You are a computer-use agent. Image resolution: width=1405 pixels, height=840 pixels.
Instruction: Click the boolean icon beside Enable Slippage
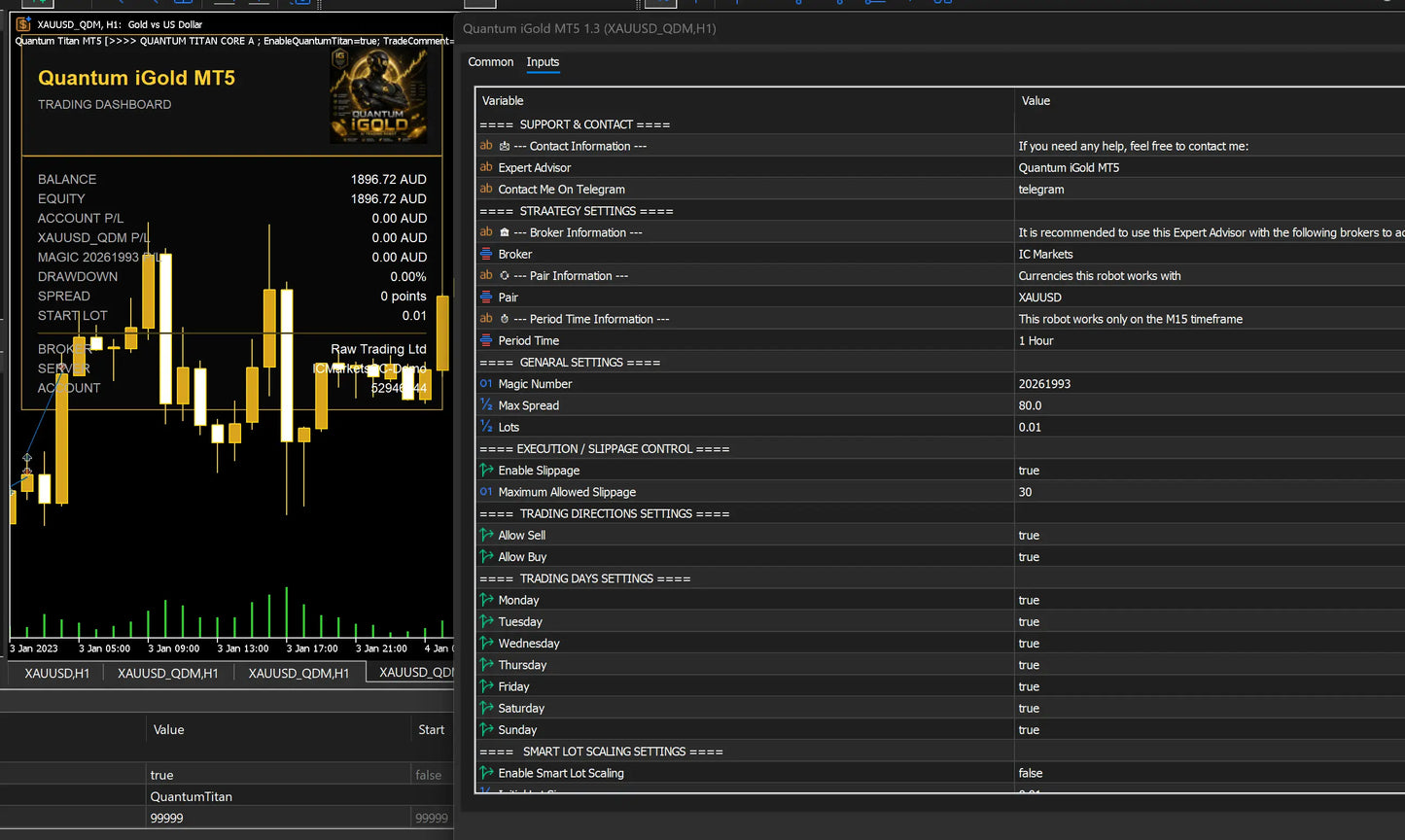click(x=486, y=471)
